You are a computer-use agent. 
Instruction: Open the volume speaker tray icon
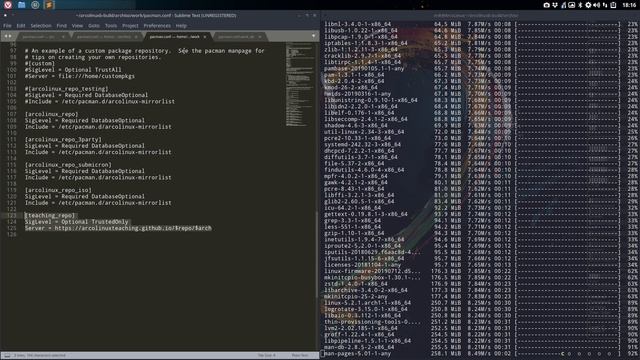(x=597, y=5)
